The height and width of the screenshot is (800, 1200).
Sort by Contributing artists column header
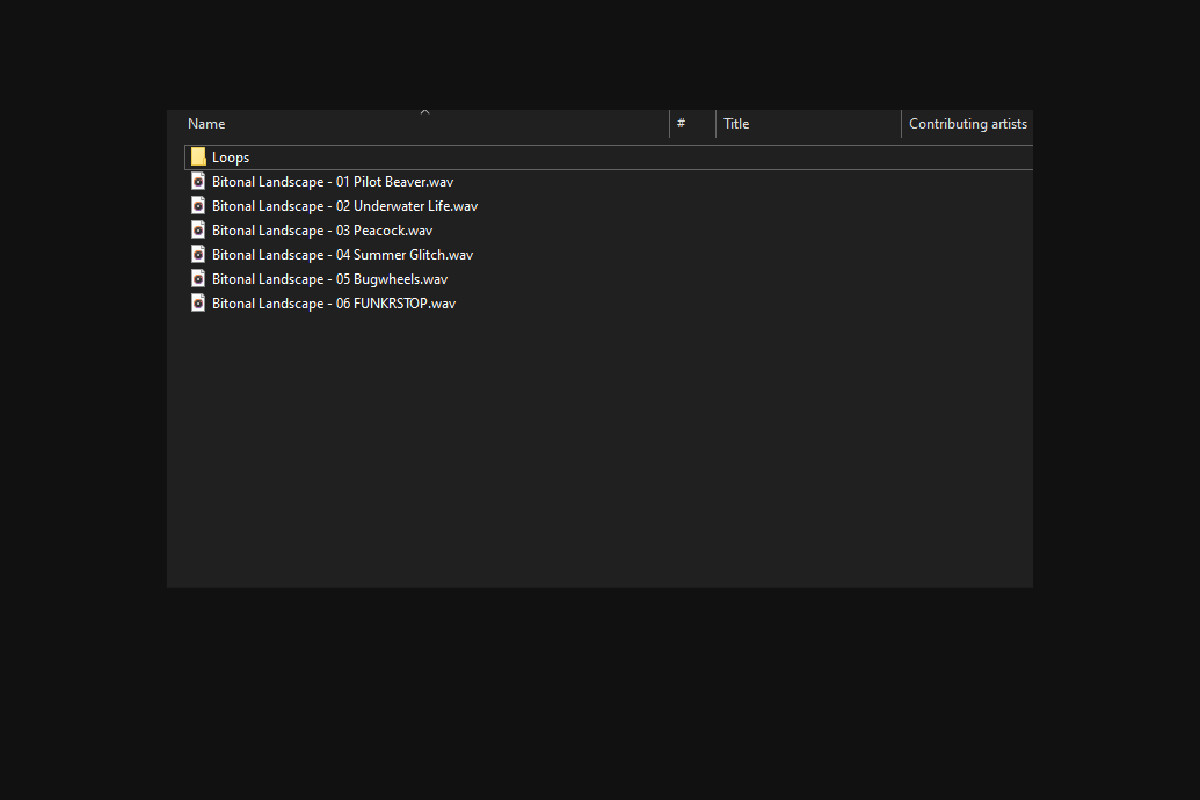pos(968,124)
